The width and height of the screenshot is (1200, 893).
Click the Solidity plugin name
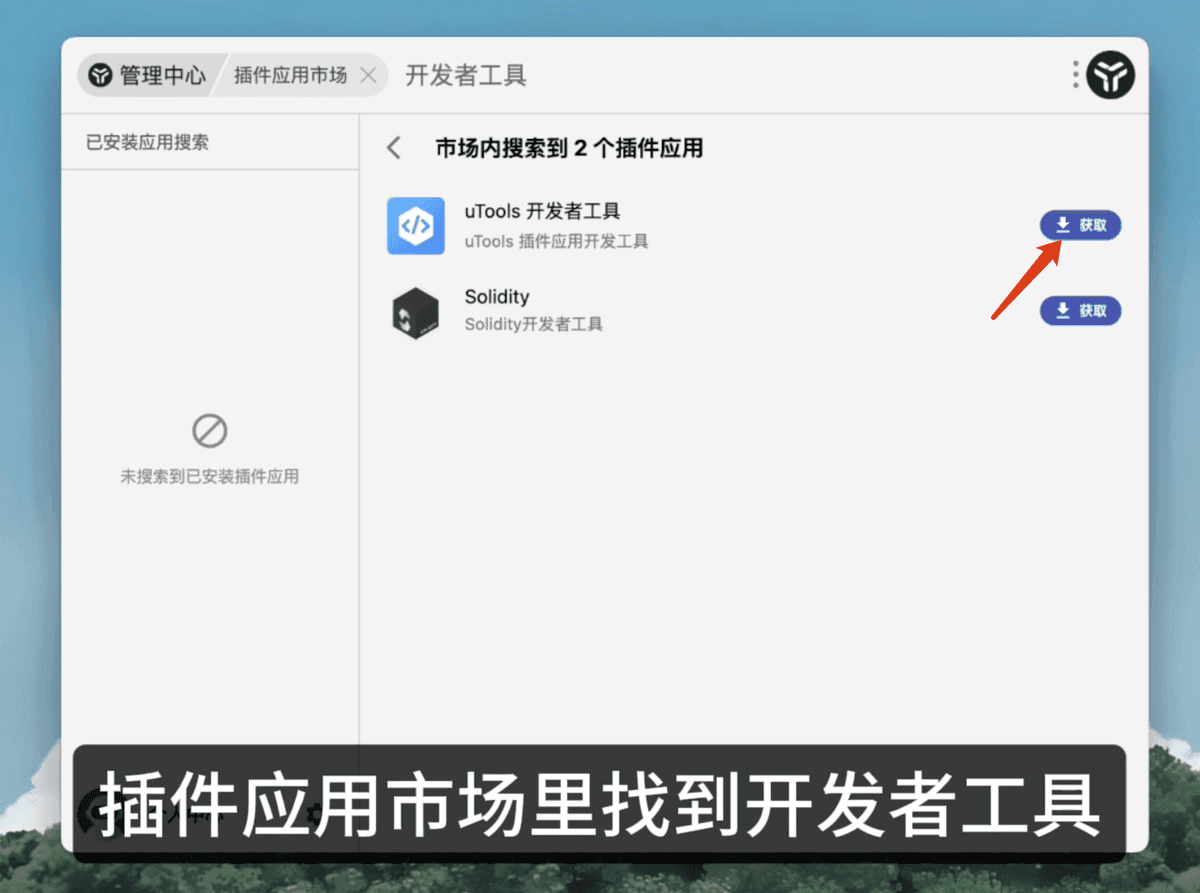(x=497, y=297)
